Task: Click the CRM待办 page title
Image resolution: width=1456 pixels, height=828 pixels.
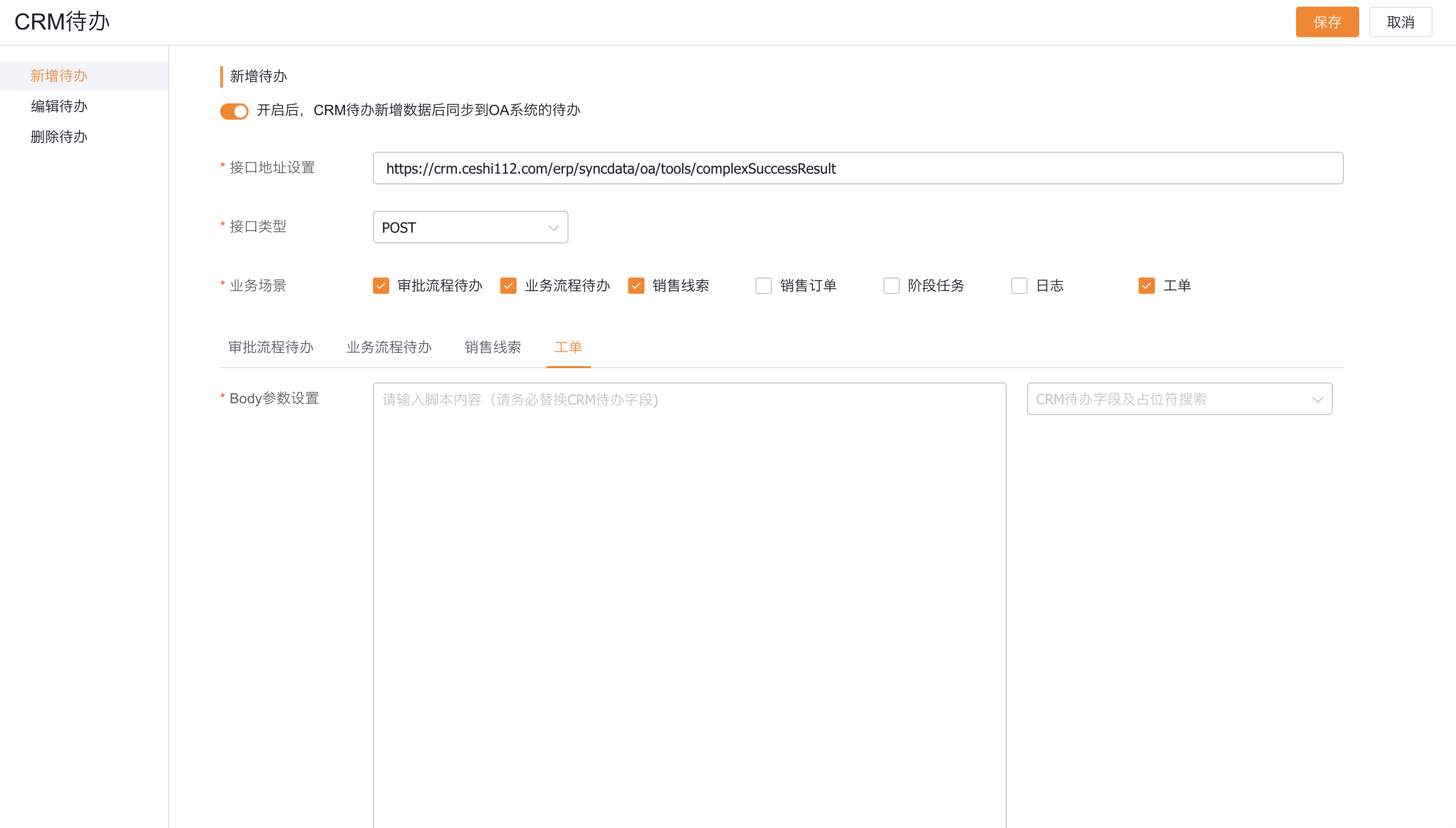Action: [x=62, y=21]
